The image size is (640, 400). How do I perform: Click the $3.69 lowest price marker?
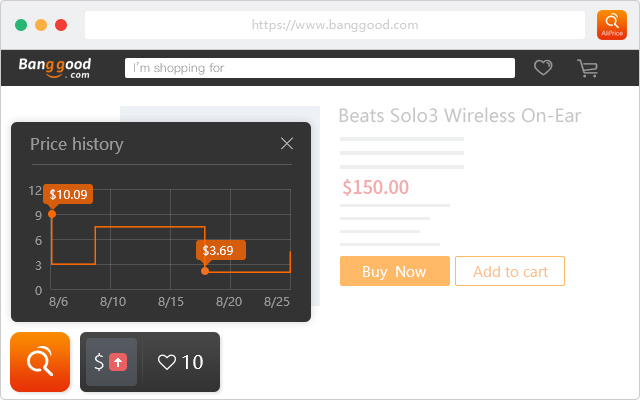(x=205, y=270)
